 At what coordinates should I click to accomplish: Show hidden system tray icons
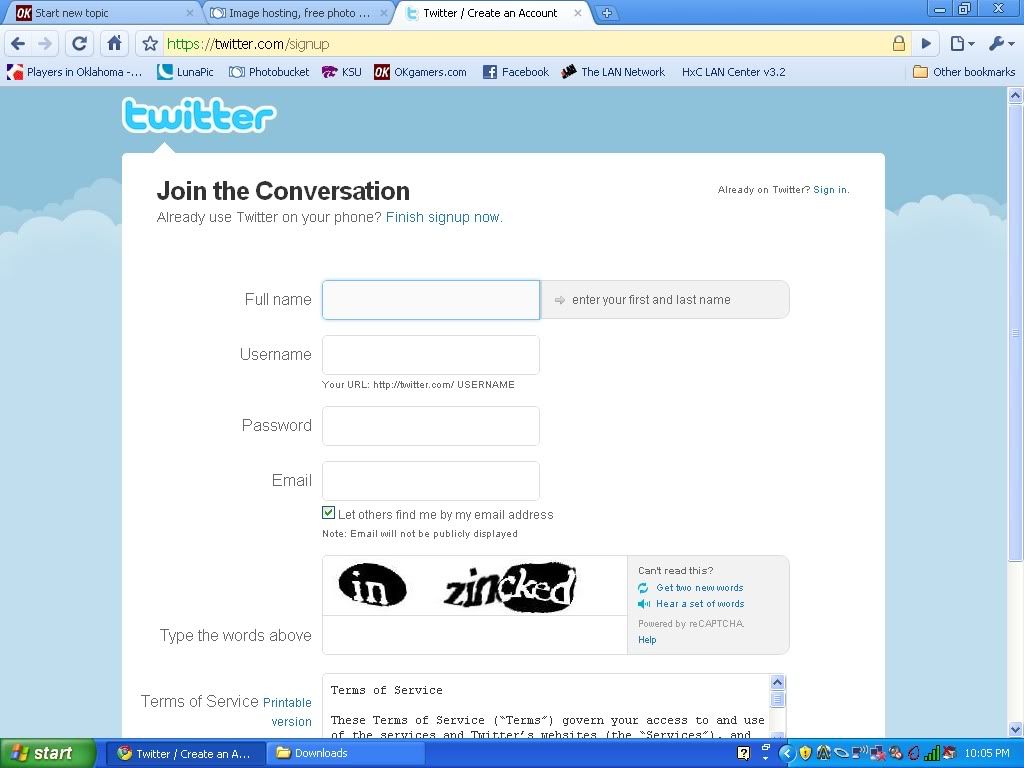[786, 753]
